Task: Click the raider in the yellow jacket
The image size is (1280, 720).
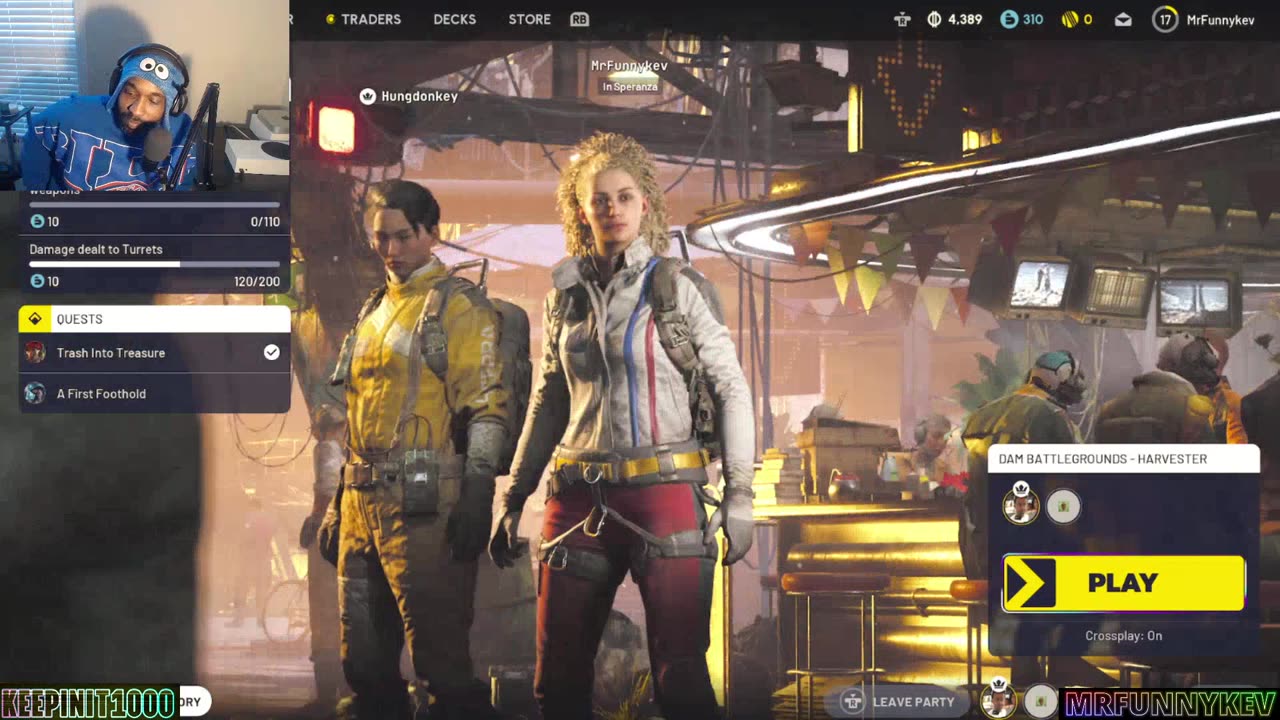Action: [415, 430]
